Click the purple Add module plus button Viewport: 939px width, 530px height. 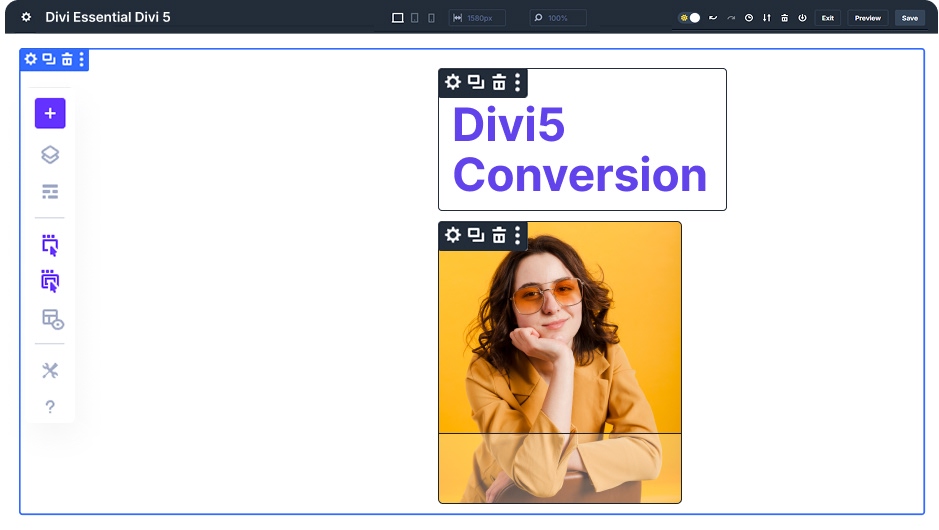pyautogui.click(x=50, y=114)
